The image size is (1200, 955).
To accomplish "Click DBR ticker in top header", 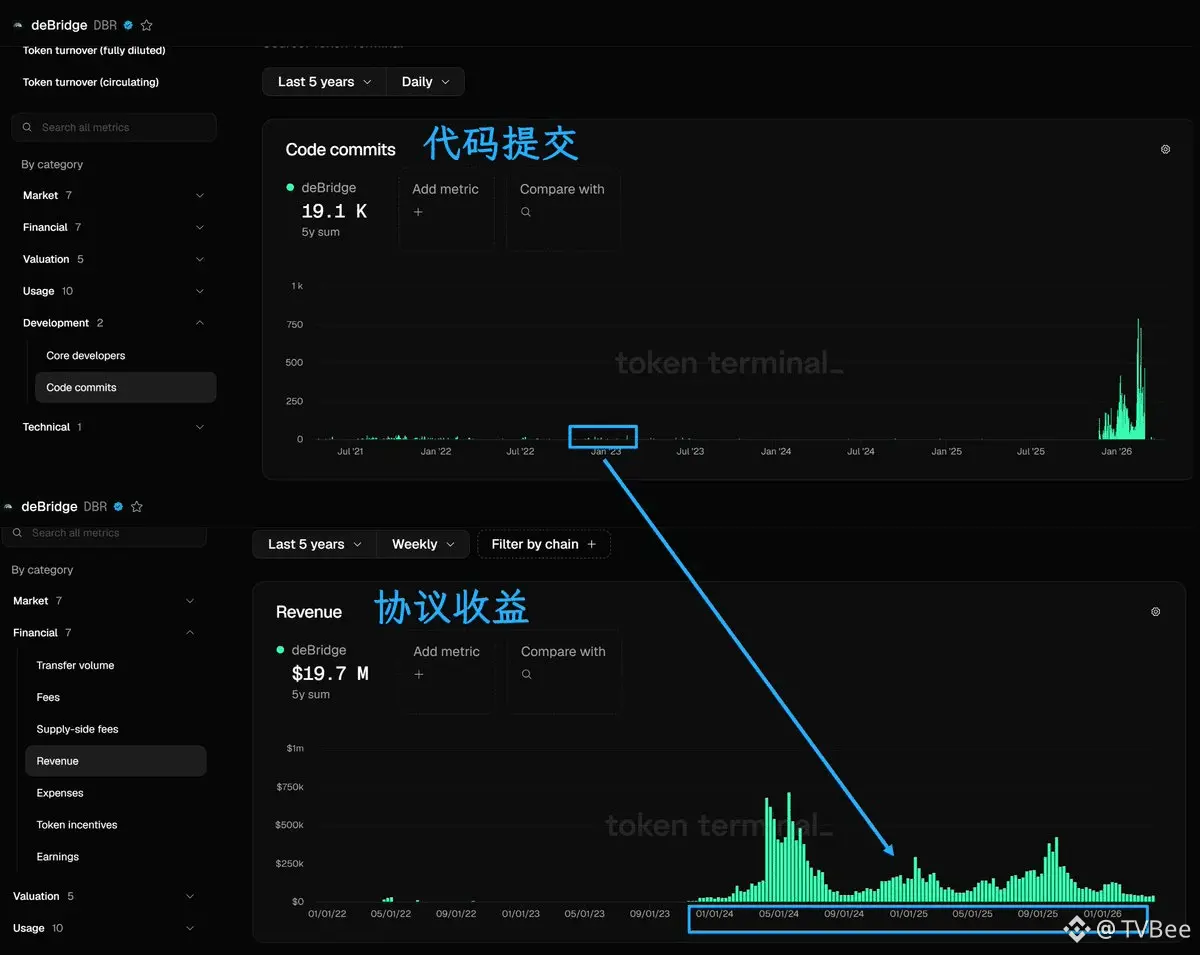I will point(105,25).
